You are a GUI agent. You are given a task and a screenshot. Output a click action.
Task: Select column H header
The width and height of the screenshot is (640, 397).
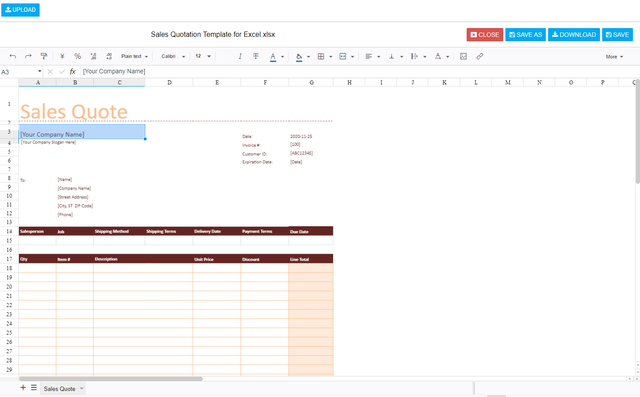click(349, 82)
